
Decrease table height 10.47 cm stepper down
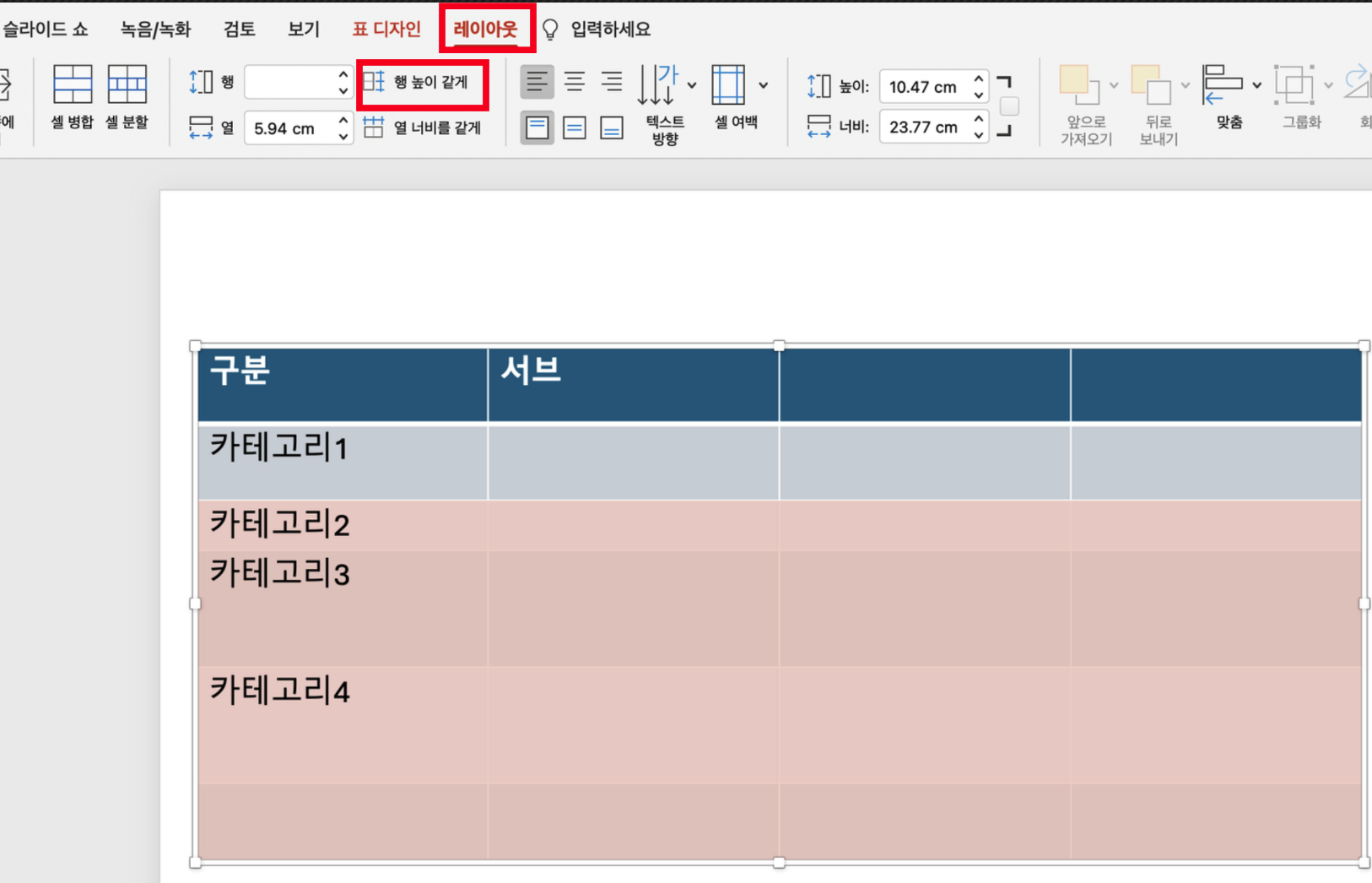[979, 95]
